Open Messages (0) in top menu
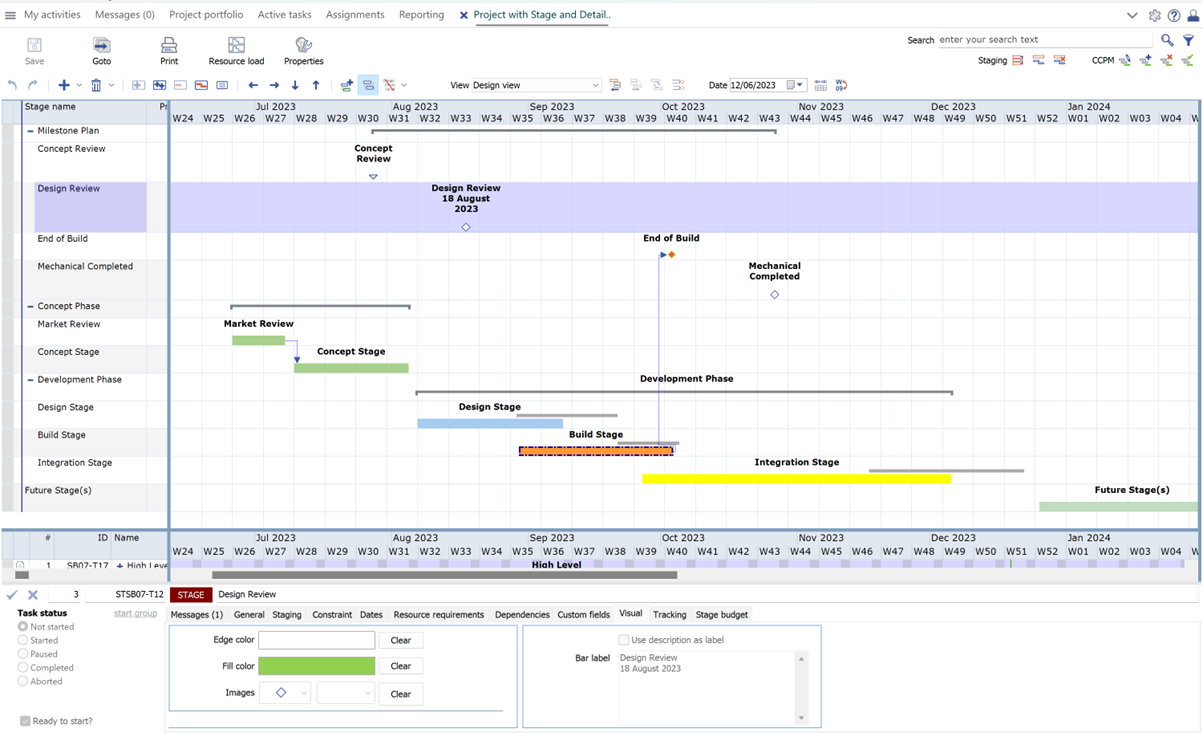 pyautogui.click(x=125, y=15)
